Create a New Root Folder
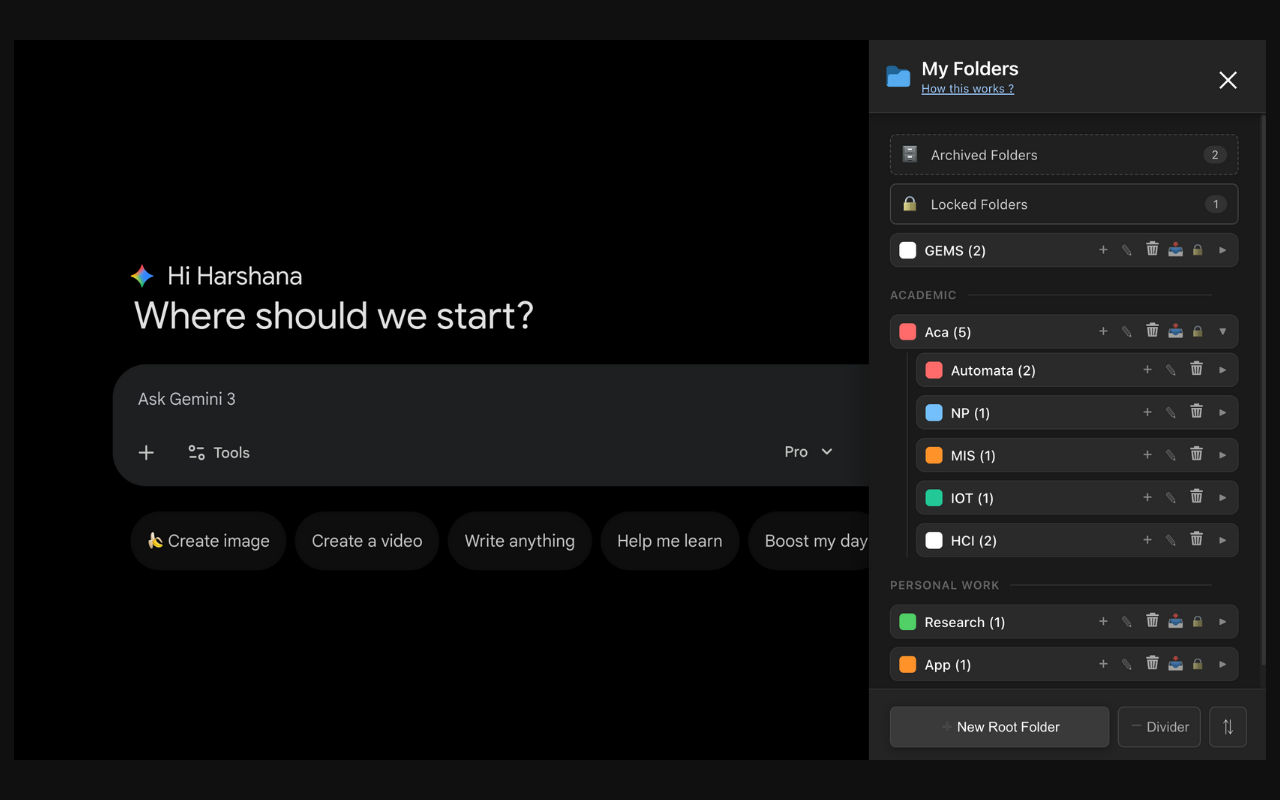 (x=999, y=727)
